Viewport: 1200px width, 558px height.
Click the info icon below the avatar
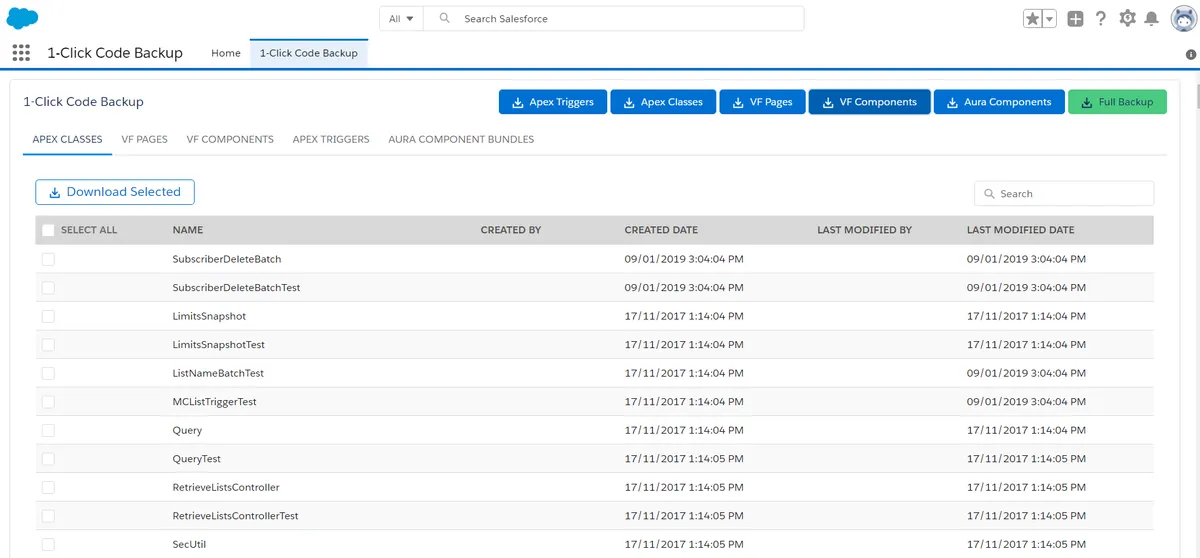tap(1191, 55)
